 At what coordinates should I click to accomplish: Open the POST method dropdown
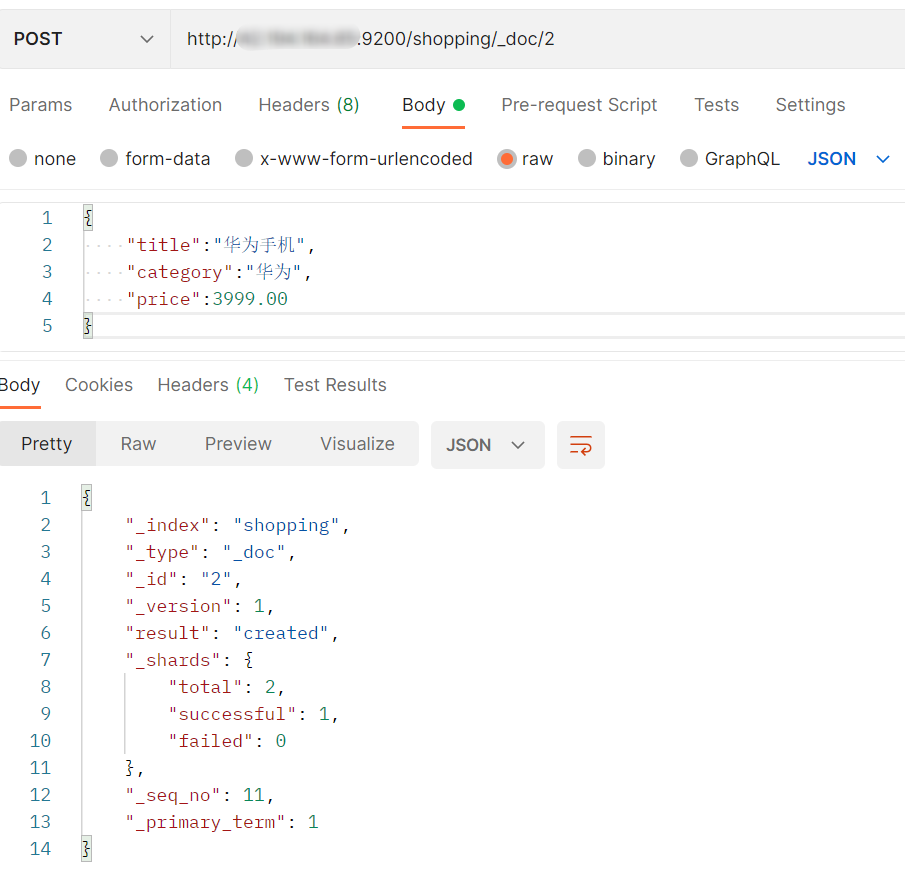pos(84,39)
